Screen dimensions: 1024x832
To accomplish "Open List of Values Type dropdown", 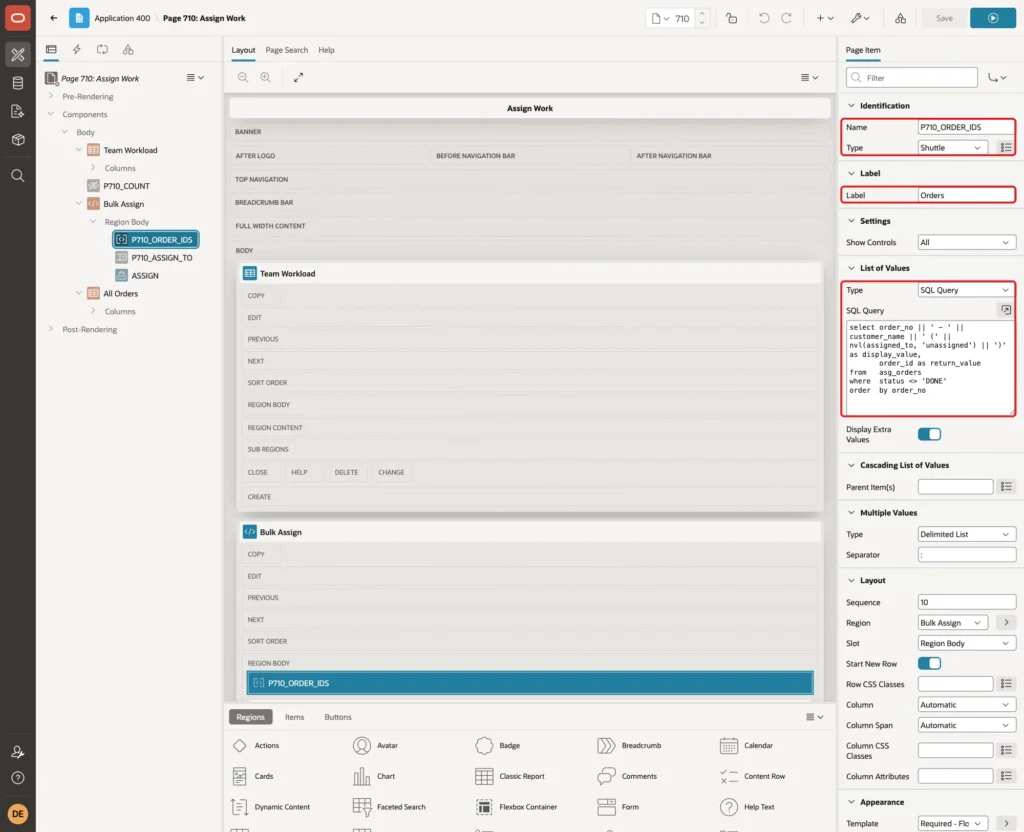I will coord(967,290).
